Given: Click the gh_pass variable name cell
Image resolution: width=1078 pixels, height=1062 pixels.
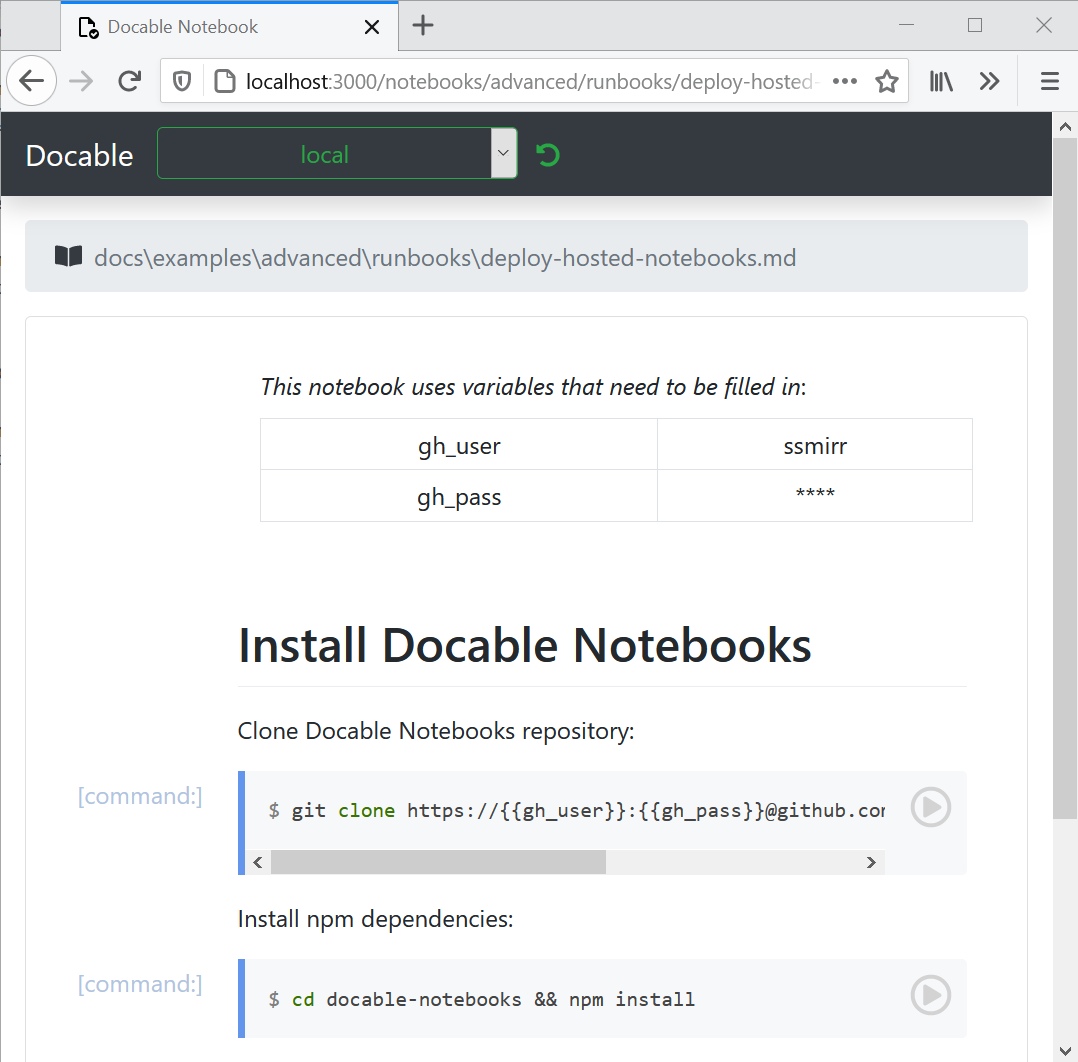Looking at the screenshot, I should [459, 496].
